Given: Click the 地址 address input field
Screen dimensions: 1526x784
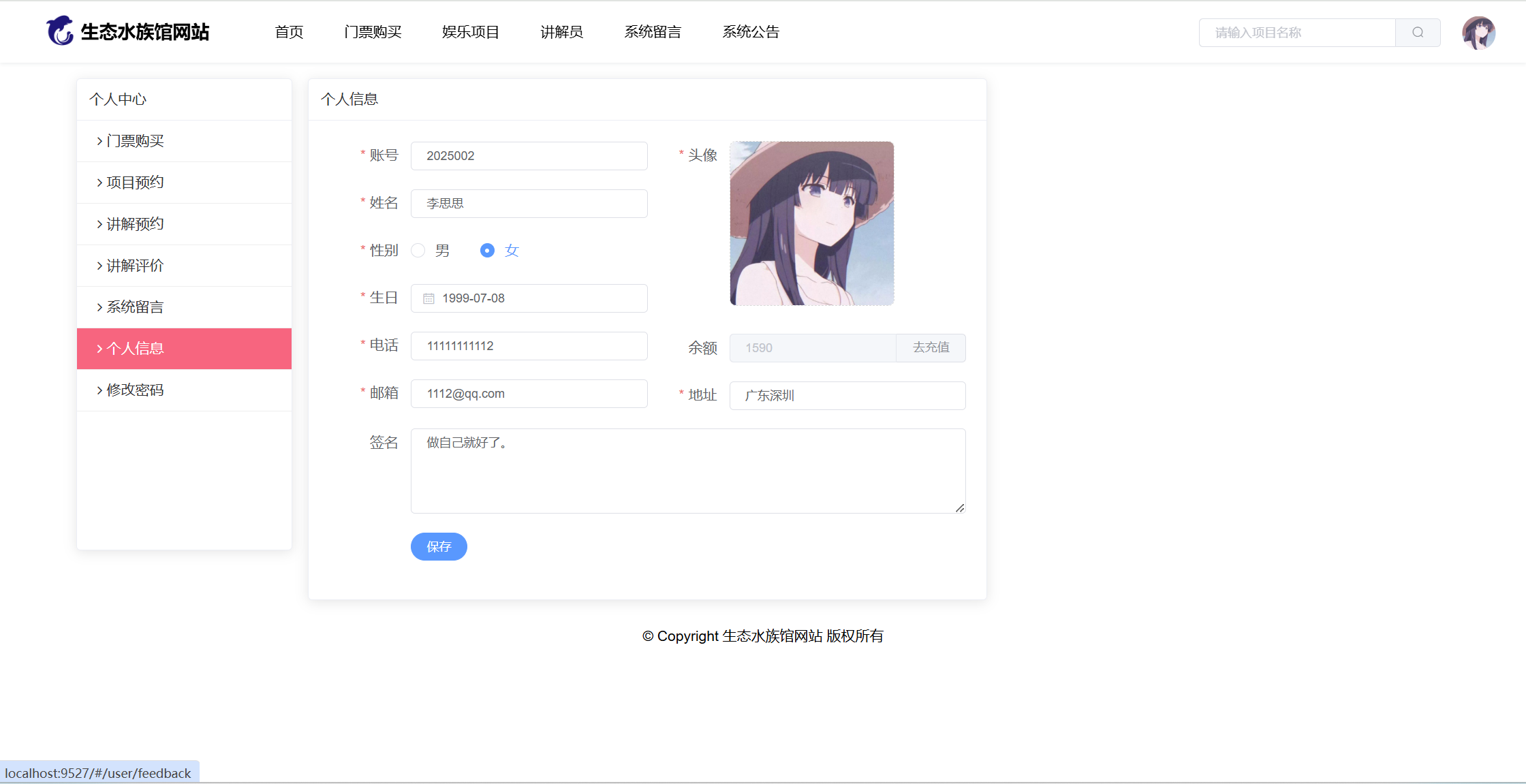Looking at the screenshot, I should point(847,396).
